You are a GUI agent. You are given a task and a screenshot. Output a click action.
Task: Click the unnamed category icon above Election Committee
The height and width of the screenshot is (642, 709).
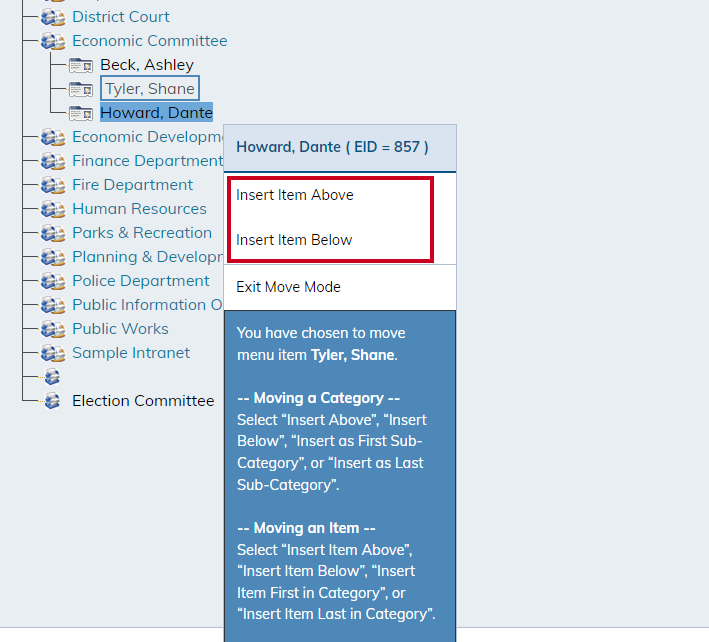click(x=53, y=377)
